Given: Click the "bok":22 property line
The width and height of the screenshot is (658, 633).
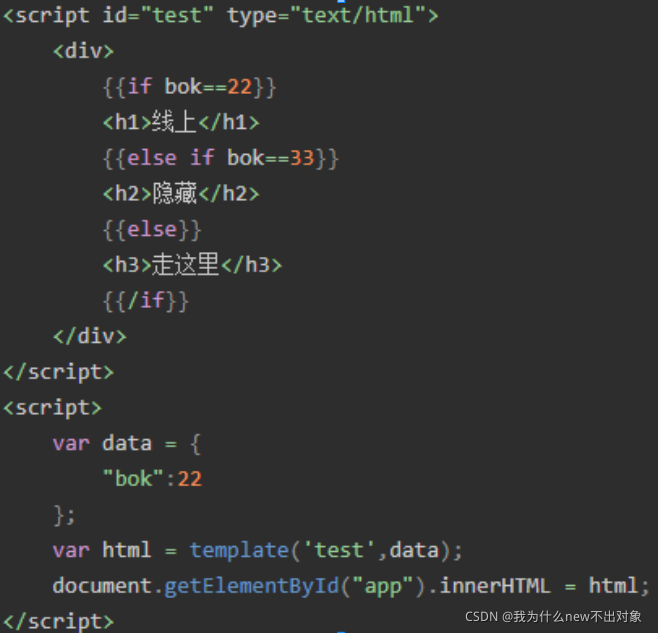Looking at the screenshot, I should [152, 479].
